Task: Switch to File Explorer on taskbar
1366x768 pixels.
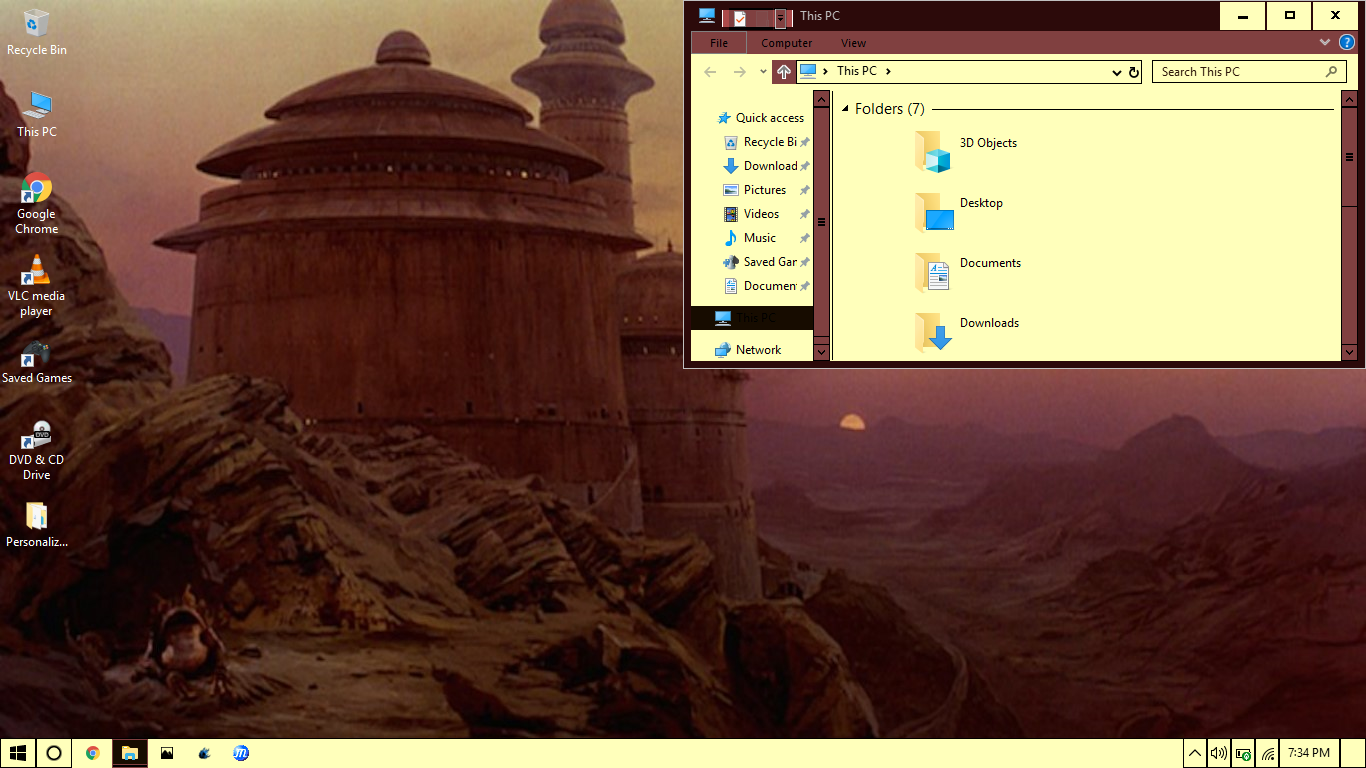Action: (x=130, y=753)
